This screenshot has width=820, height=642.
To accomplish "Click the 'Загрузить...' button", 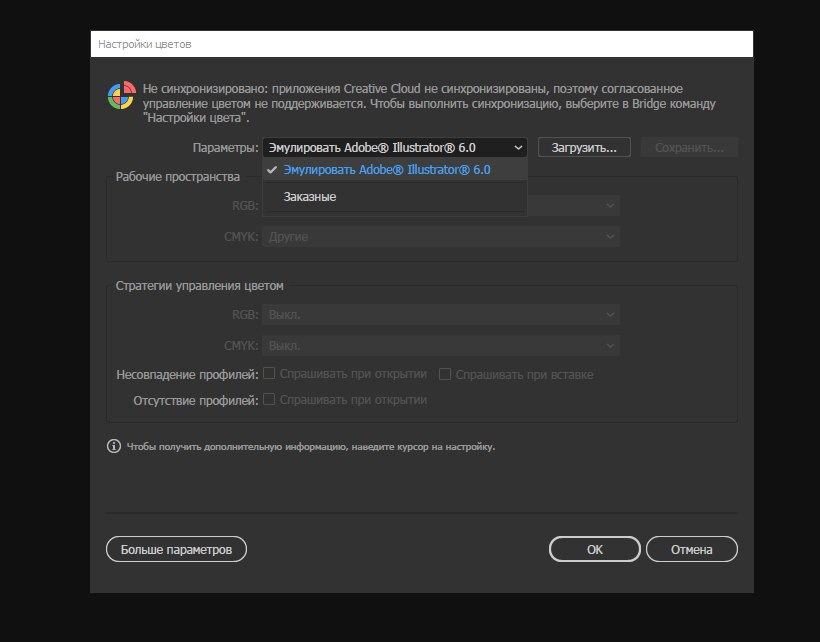I will [584, 147].
